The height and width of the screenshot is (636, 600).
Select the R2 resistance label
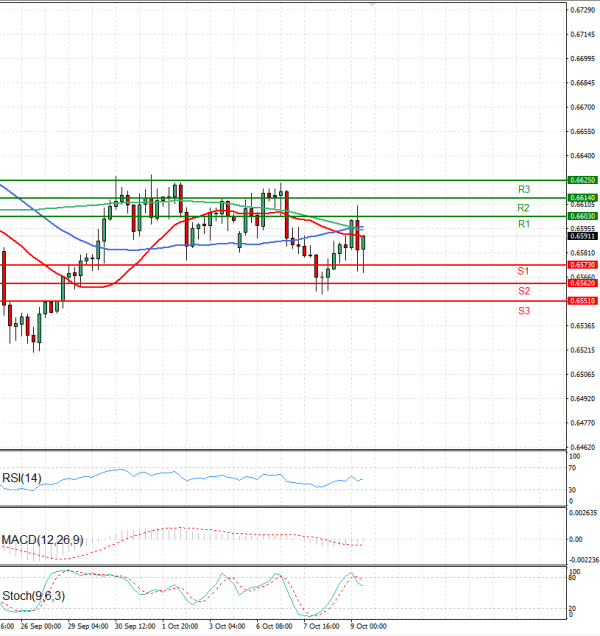pyautogui.click(x=523, y=207)
